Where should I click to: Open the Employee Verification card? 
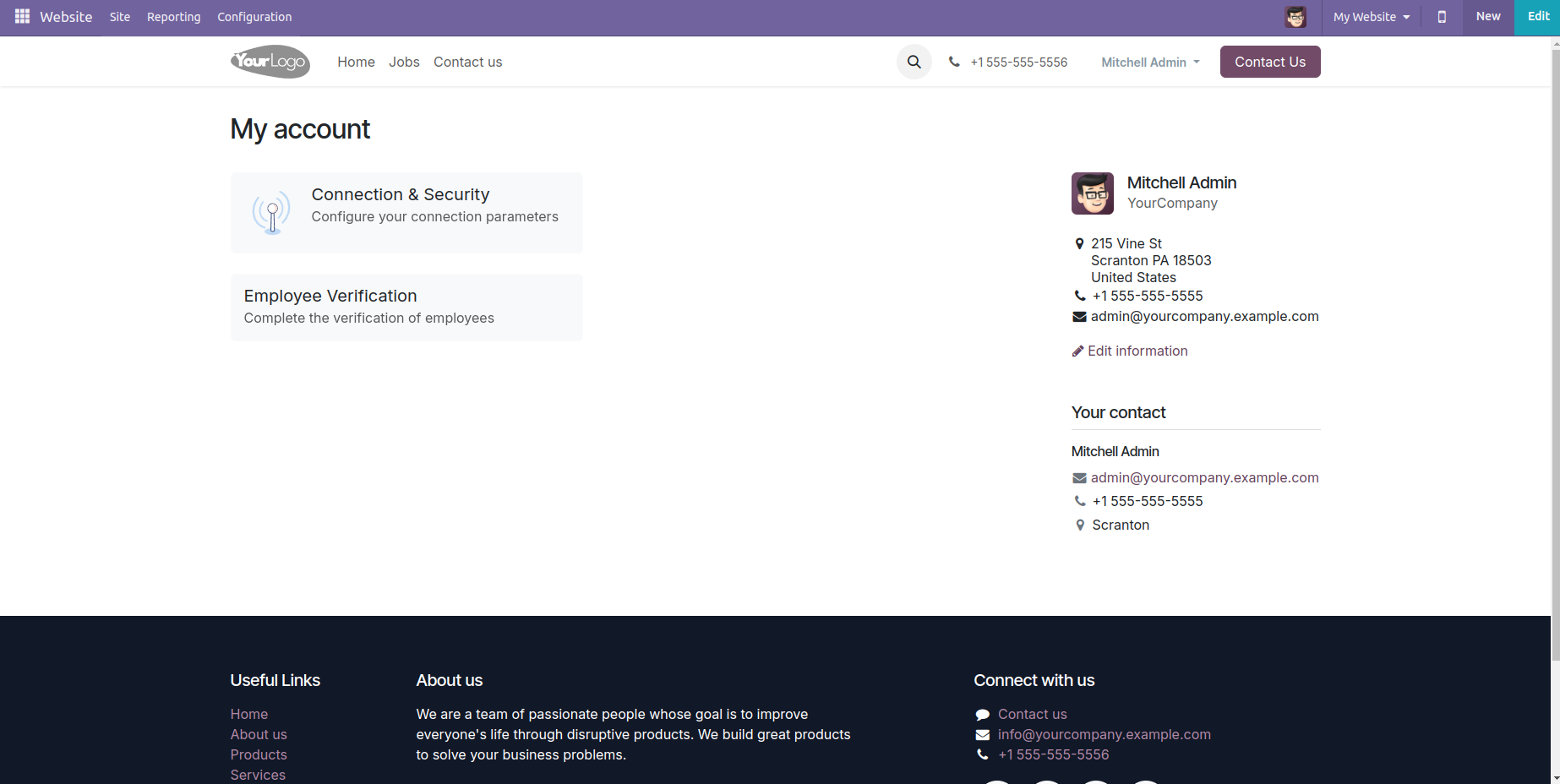point(406,307)
